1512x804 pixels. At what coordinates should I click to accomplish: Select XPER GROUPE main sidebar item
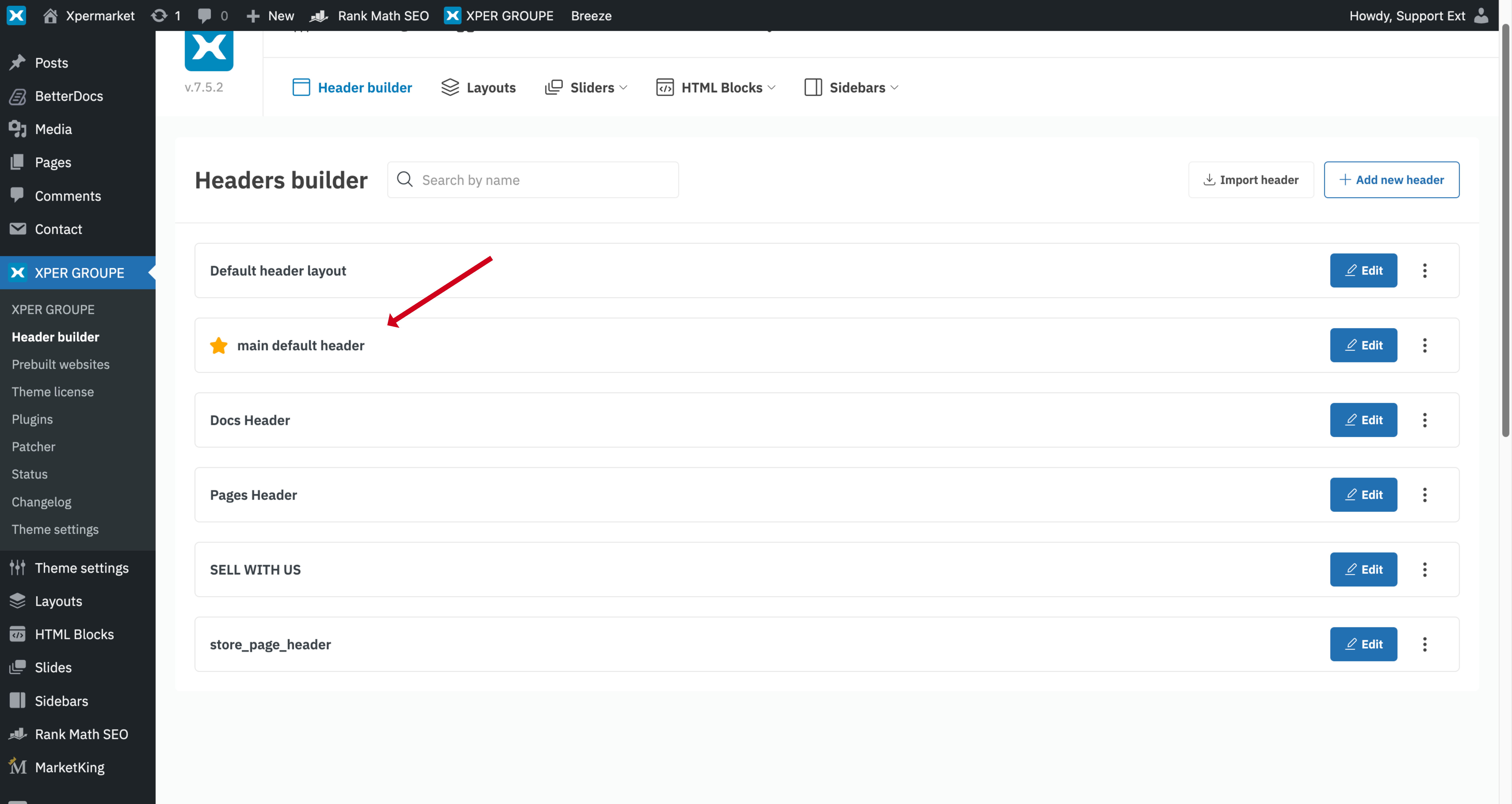(78, 272)
